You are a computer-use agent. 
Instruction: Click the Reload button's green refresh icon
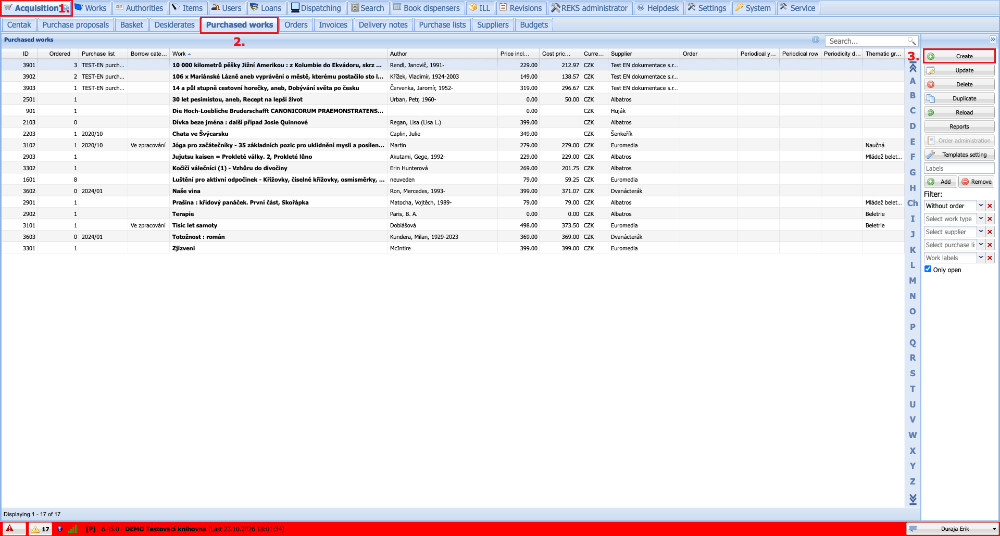click(930, 112)
